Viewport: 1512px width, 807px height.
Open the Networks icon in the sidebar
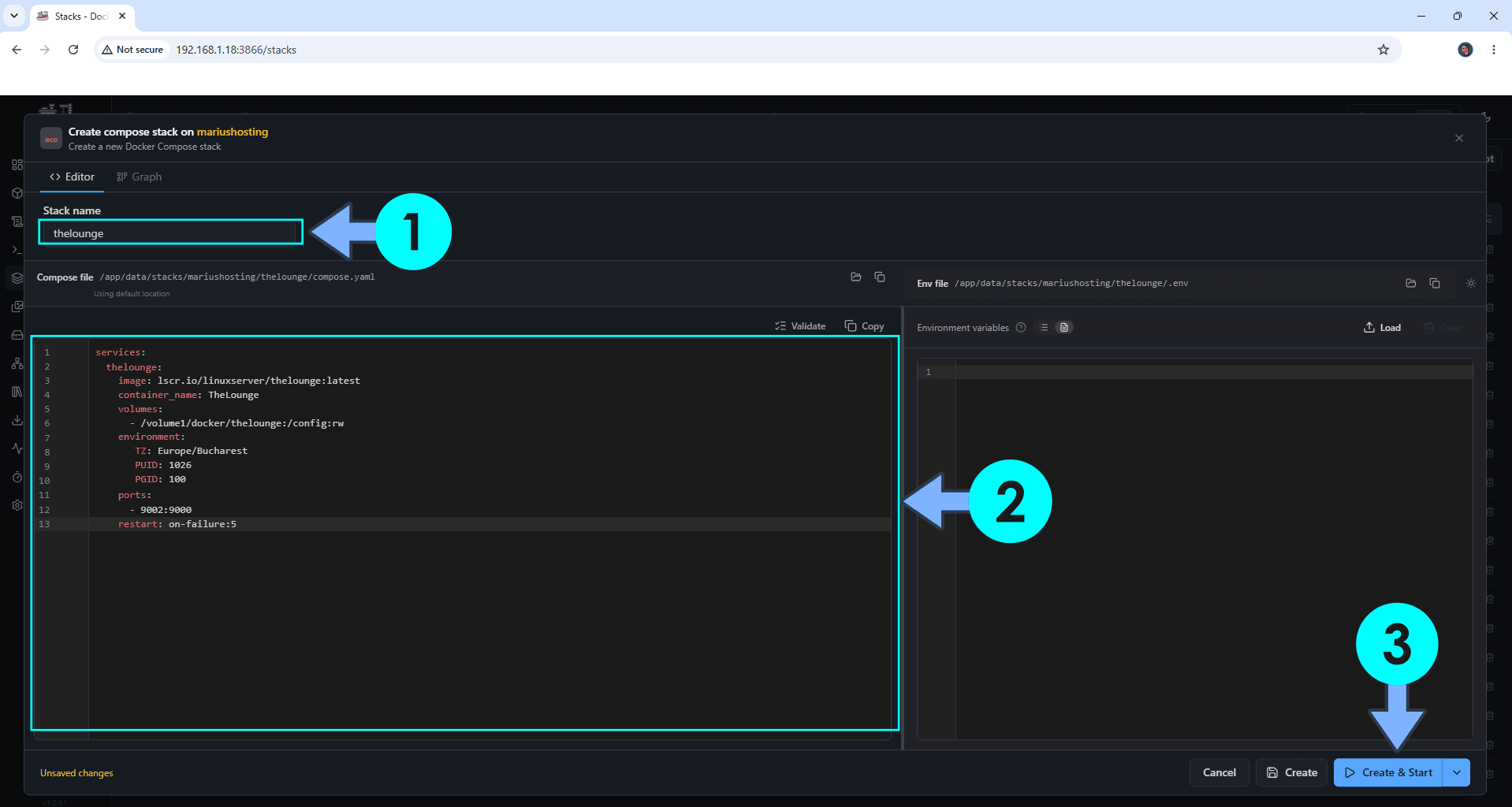point(17,363)
